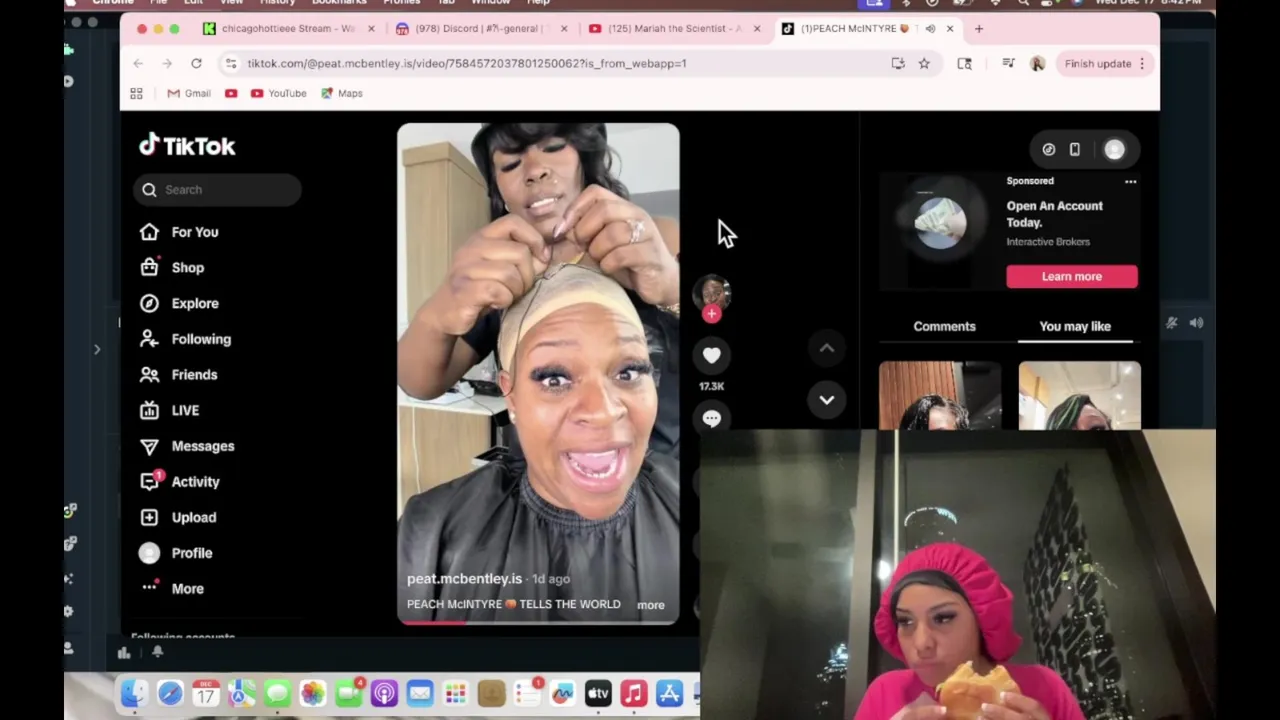Go to next video arrow
Image resolution: width=1280 pixels, height=720 pixels.
point(827,400)
